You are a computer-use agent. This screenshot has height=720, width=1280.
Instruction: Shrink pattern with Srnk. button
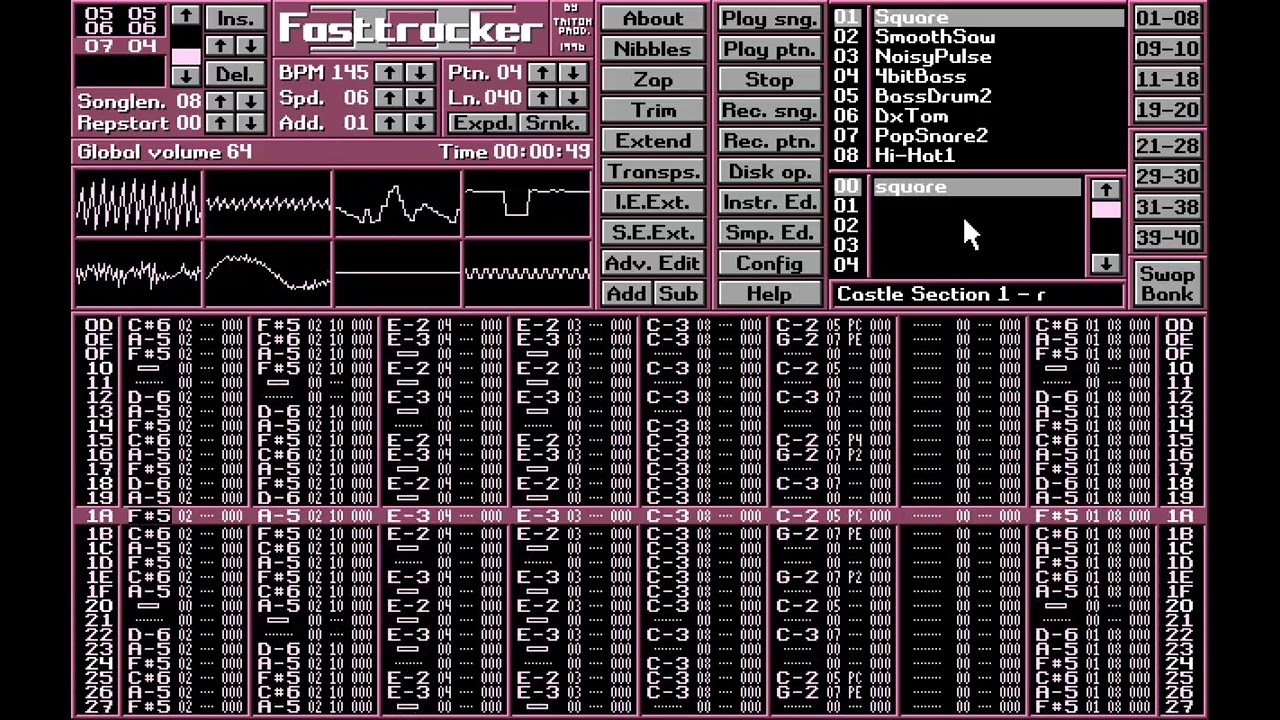[x=552, y=123]
